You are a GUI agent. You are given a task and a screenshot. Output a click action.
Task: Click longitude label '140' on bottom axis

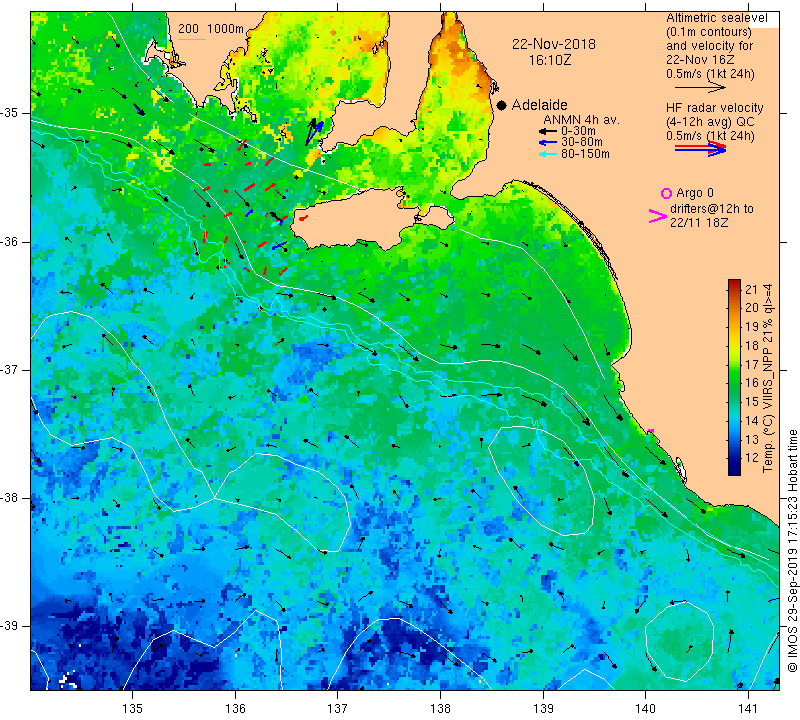pos(645,709)
